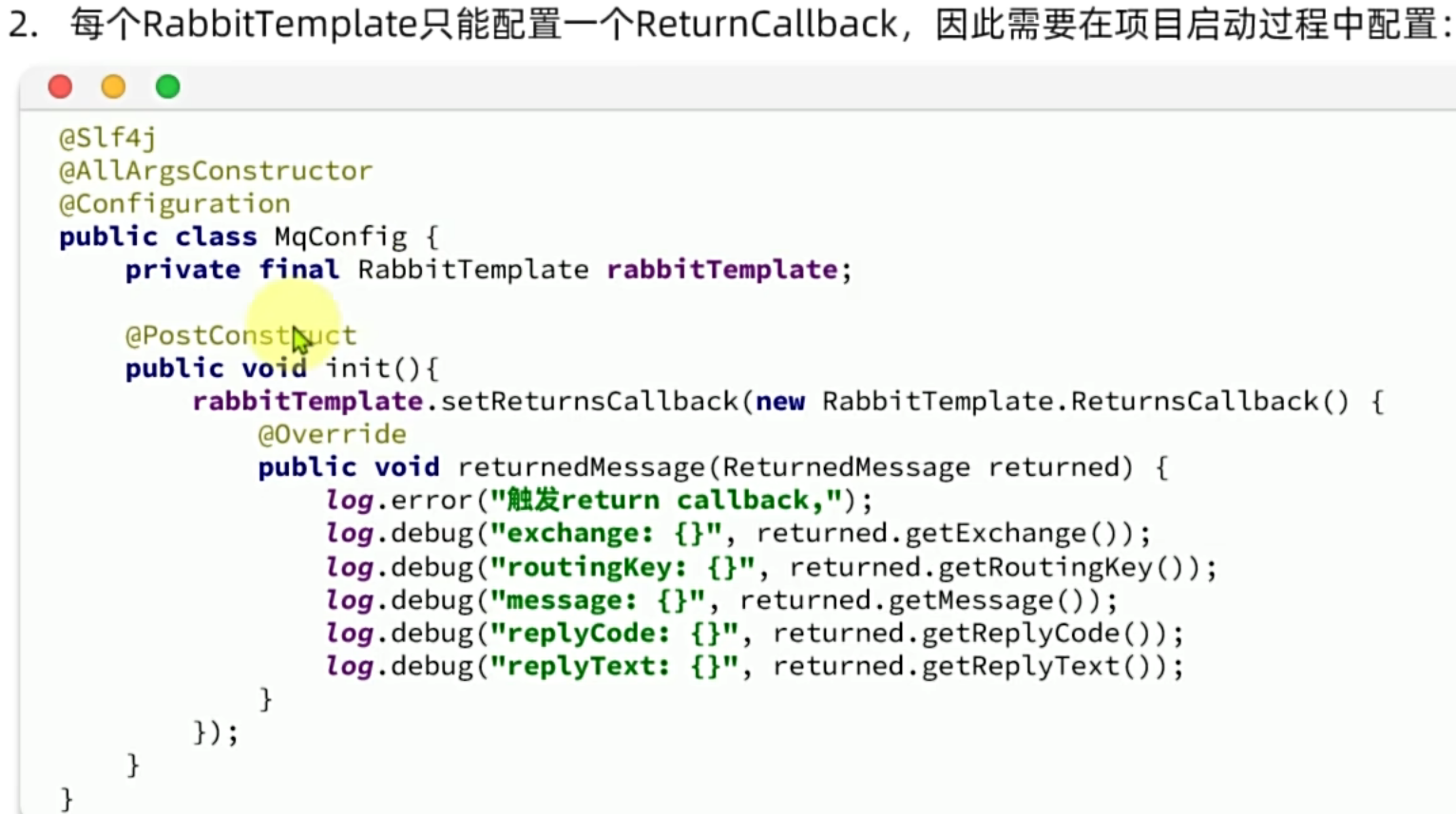Viewport: 1456px width, 814px height.
Task: Click the green maximize window dot
Action: [x=168, y=87]
